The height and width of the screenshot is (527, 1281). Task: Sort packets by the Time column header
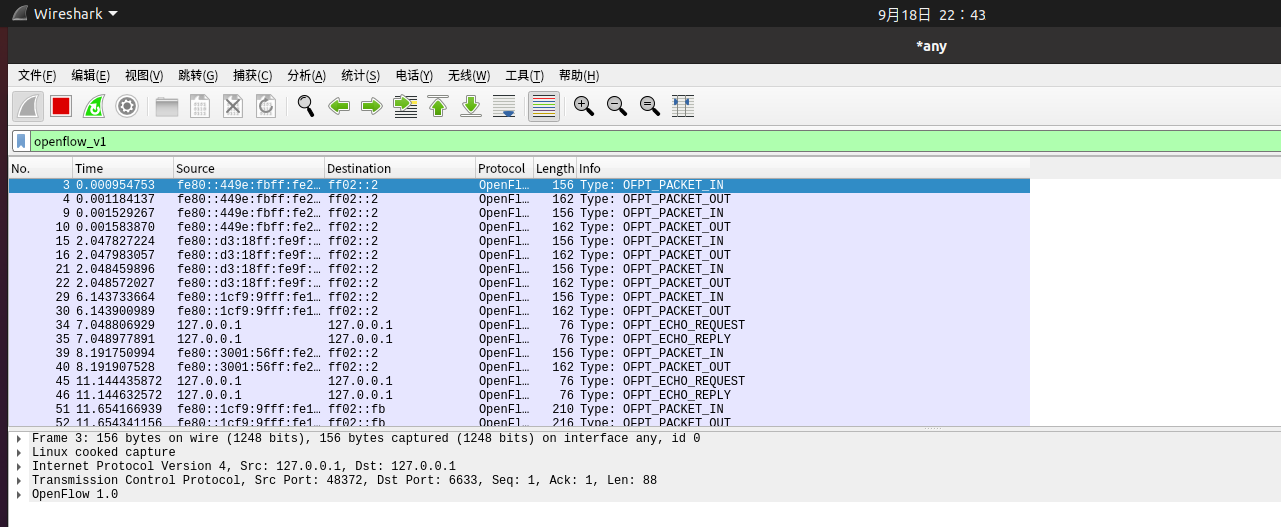click(x=123, y=168)
